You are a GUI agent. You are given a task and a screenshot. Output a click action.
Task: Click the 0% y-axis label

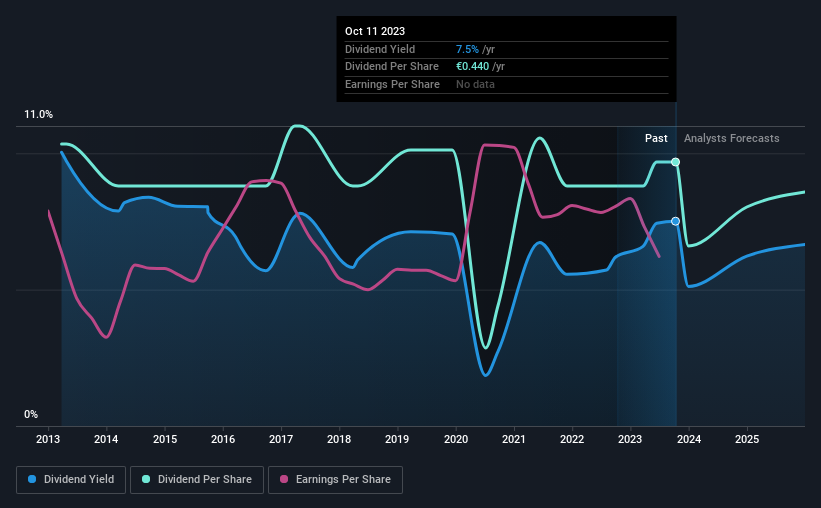point(31,414)
